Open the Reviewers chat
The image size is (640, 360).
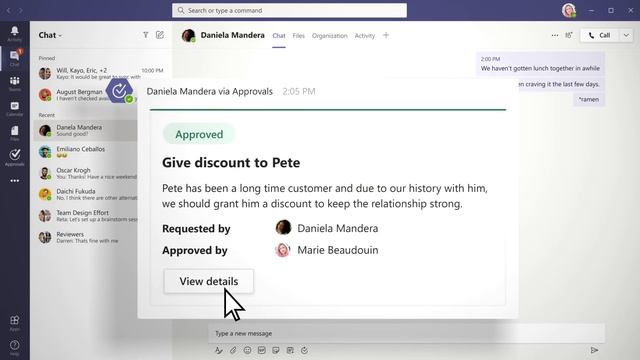[86, 237]
